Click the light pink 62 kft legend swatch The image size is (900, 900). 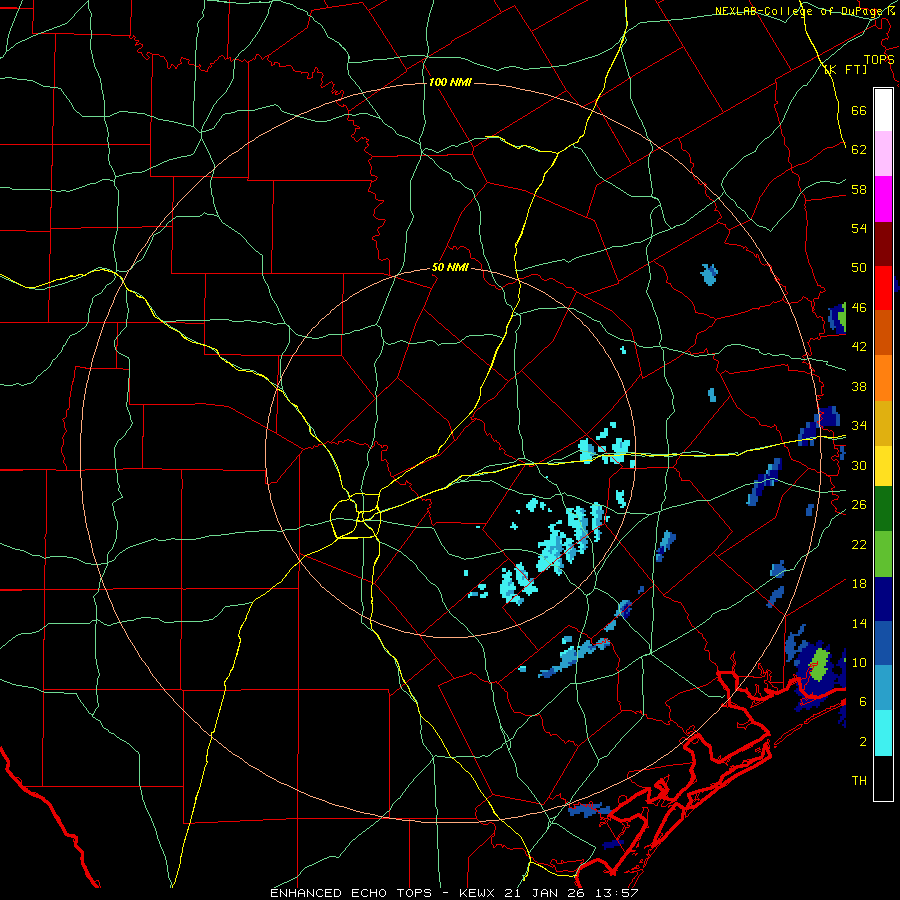(x=883, y=153)
